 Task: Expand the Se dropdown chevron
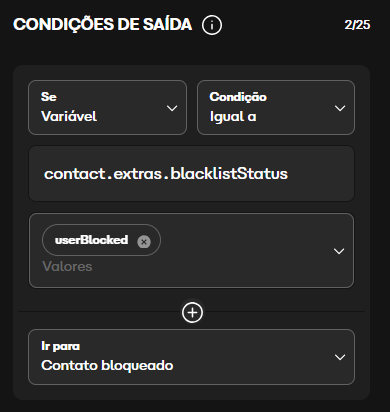(x=172, y=108)
